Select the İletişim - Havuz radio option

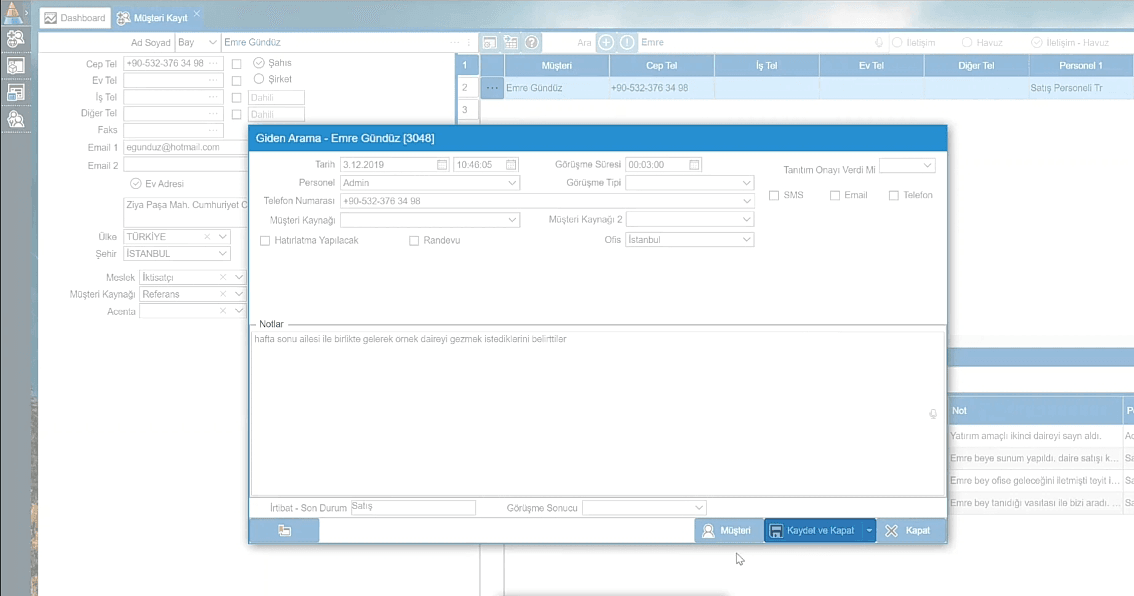click(1036, 43)
